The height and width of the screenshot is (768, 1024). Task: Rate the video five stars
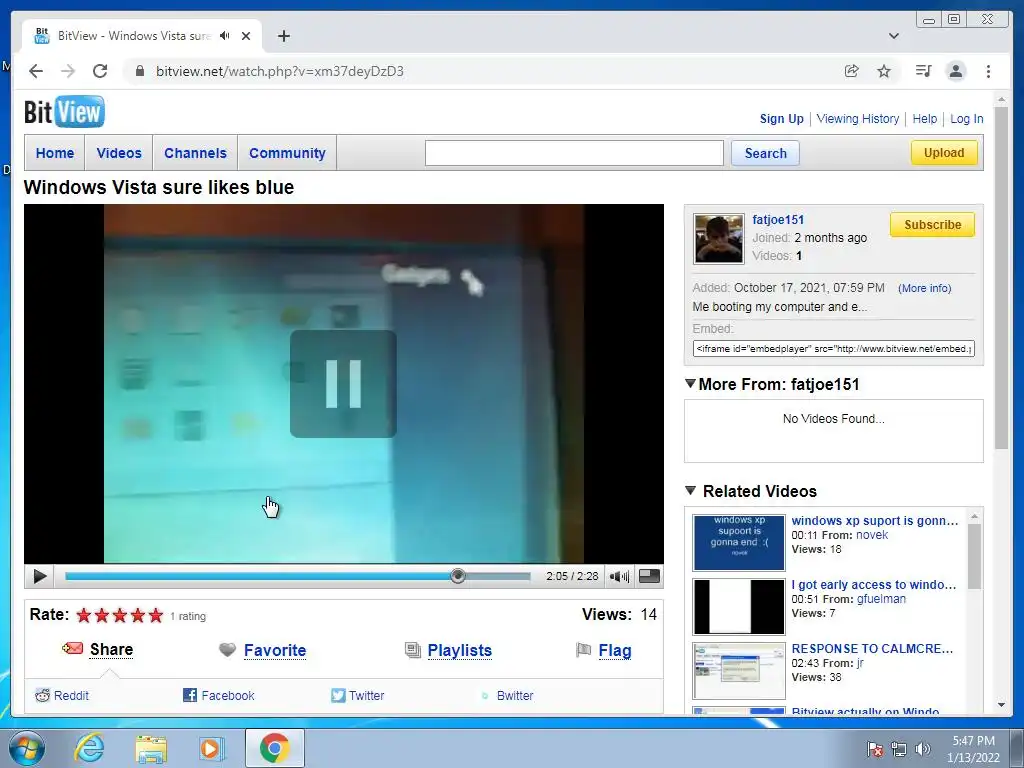tap(155, 615)
